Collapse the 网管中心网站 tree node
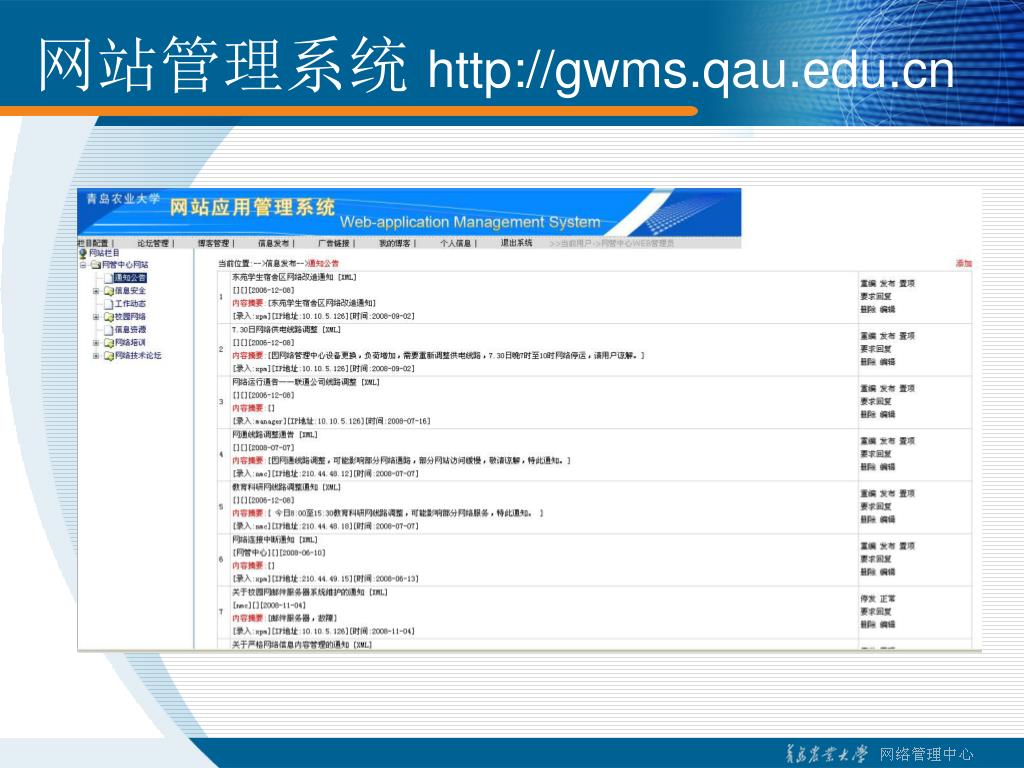Image resolution: width=1024 pixels, height=768 pixels. [84, 265]
